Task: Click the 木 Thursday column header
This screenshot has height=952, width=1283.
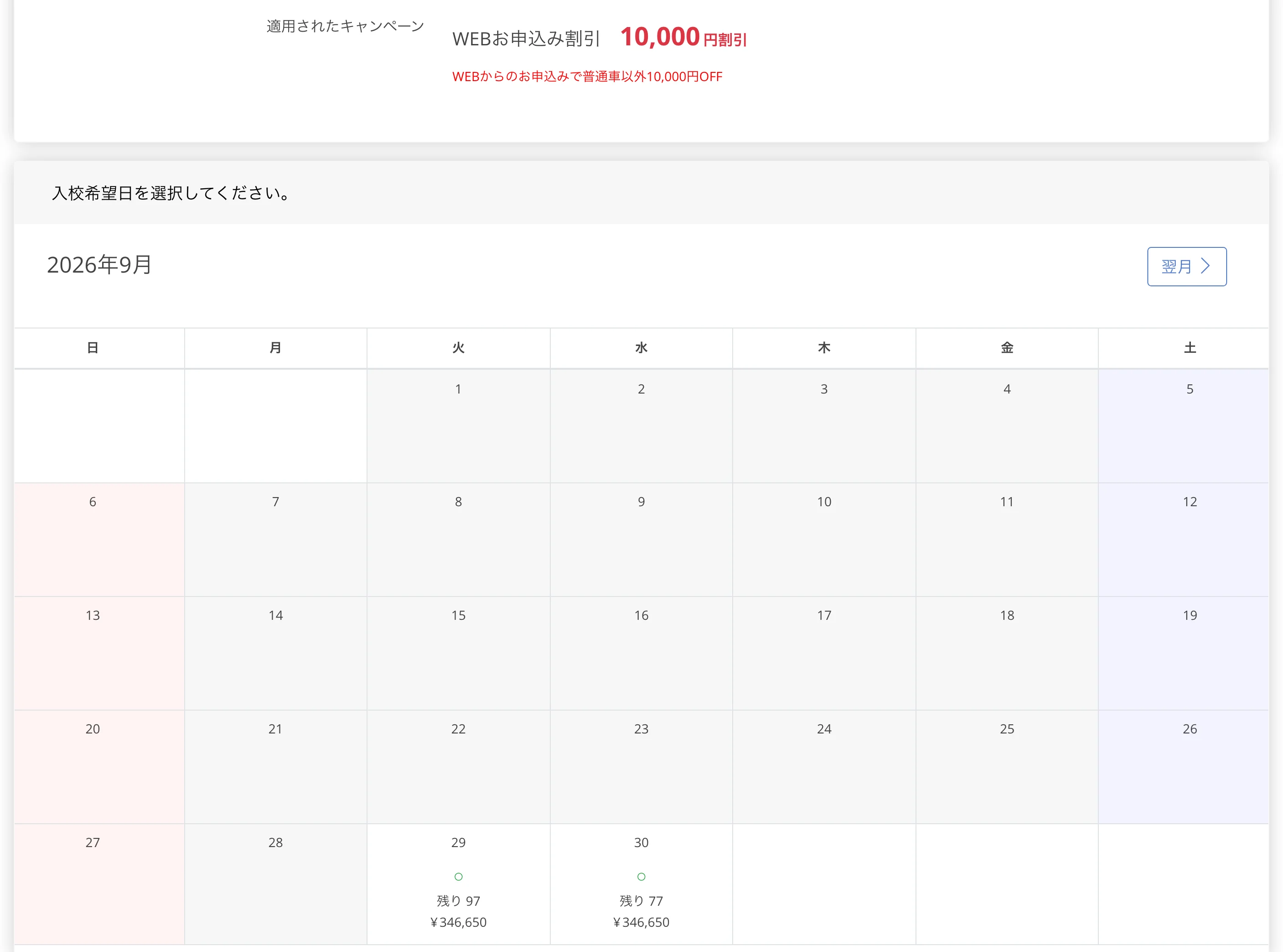Action: 823,347
